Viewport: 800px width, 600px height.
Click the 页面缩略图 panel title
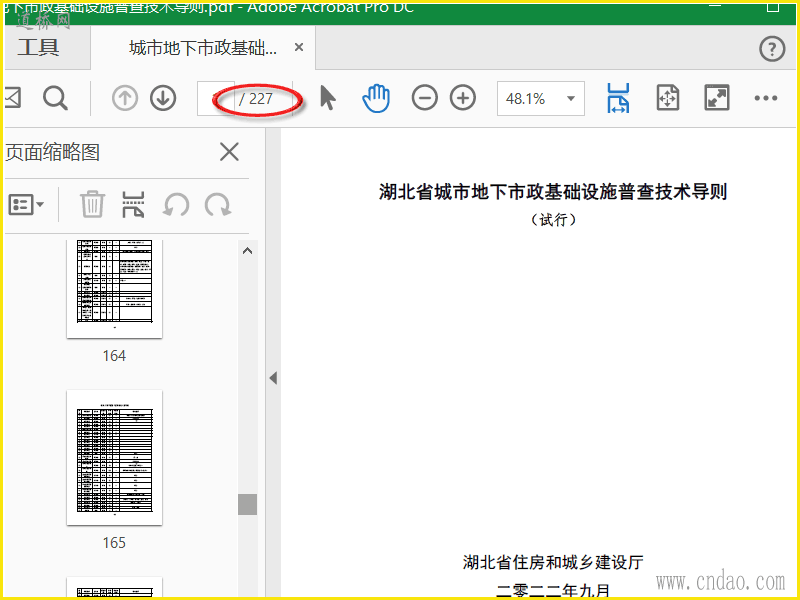click(53, 152)
